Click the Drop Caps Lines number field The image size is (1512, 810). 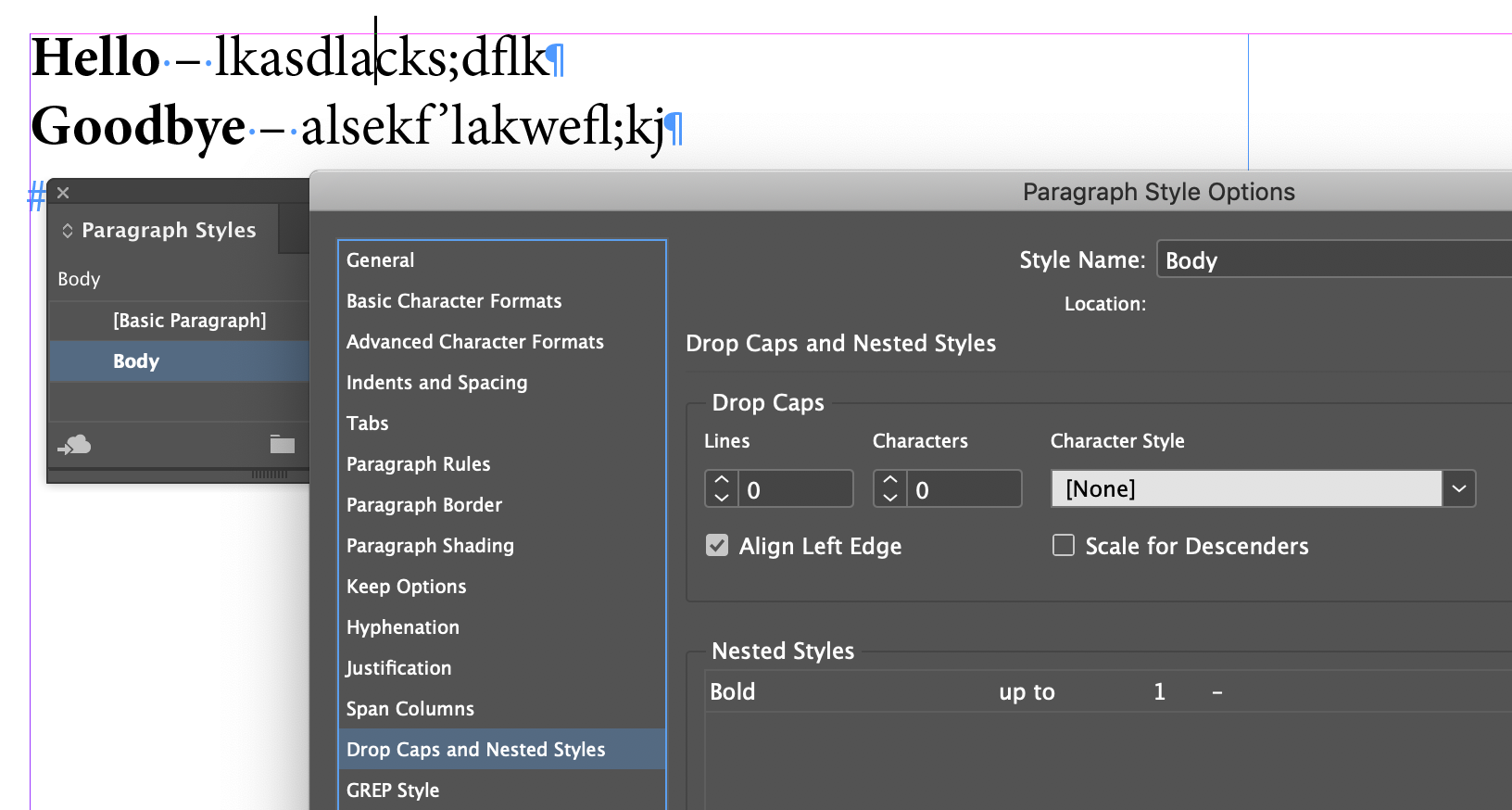795,489
